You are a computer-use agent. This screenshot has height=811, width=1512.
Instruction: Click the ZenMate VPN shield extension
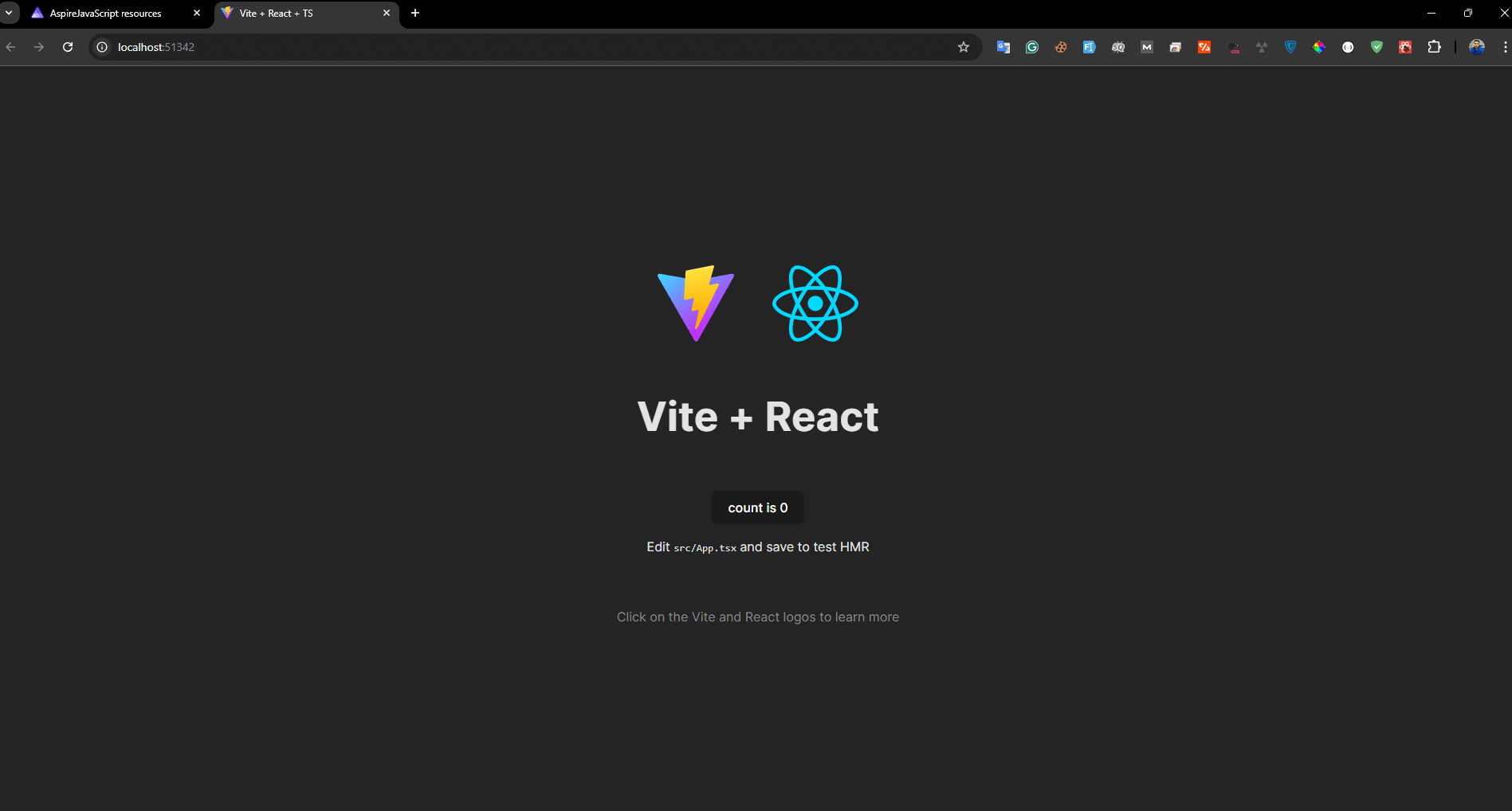point(1290,47)
